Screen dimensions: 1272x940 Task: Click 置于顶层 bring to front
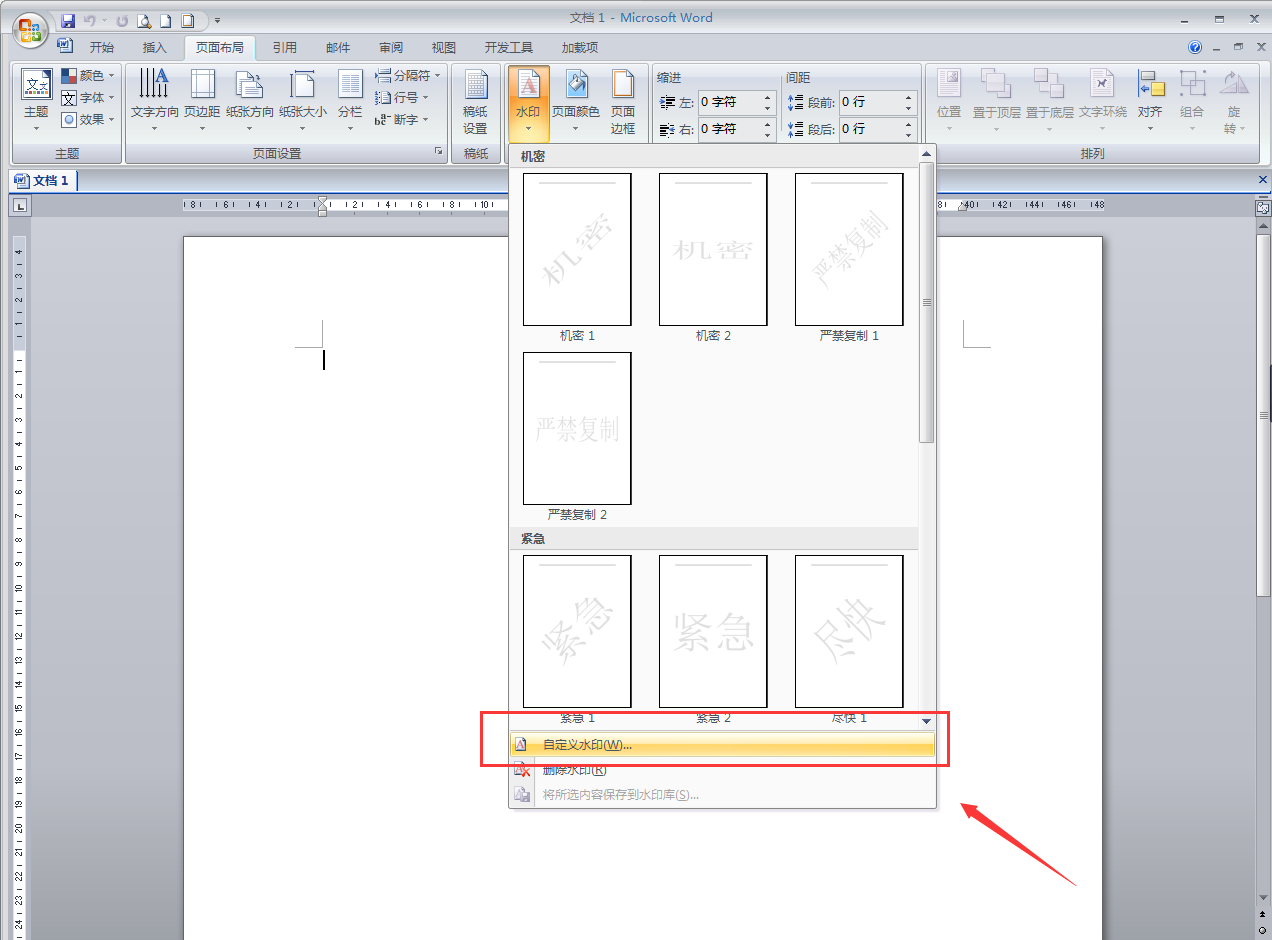(996, 101)
